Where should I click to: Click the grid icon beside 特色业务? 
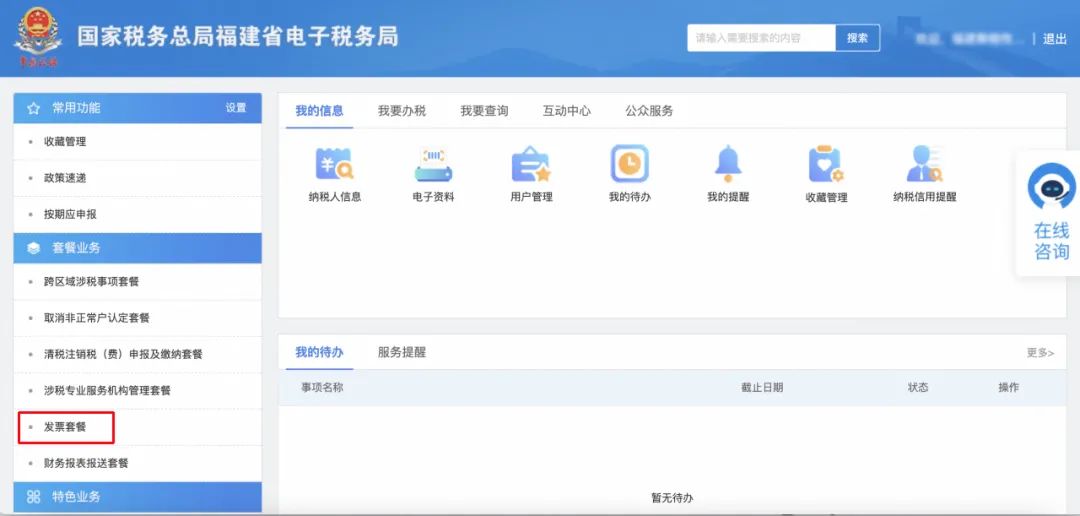tap(33, 497)
